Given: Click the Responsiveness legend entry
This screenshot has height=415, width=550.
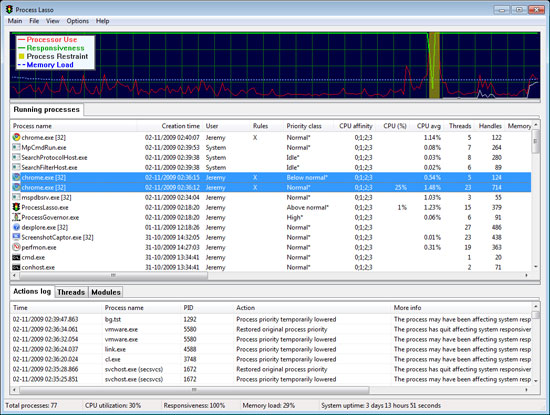Looking at the screenshot, I should click(51, 48).
